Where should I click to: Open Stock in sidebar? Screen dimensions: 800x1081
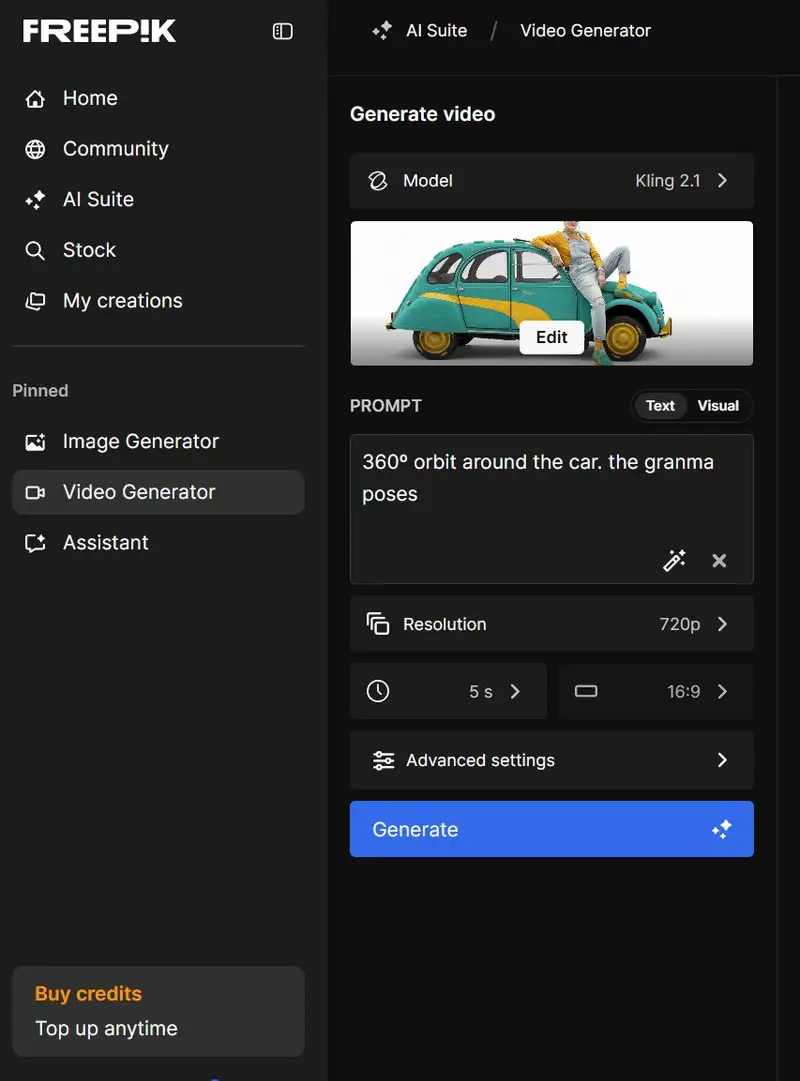pyautogui.click(x=90, y=250)
